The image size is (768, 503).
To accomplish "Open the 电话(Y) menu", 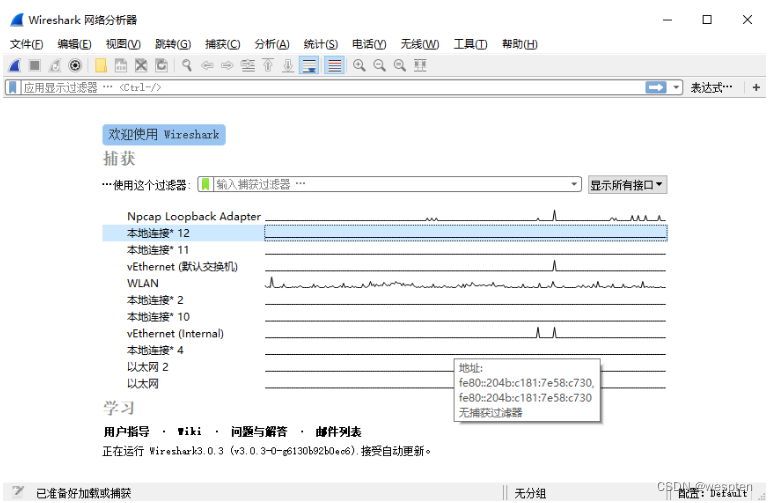I will (x=369, y=45).
